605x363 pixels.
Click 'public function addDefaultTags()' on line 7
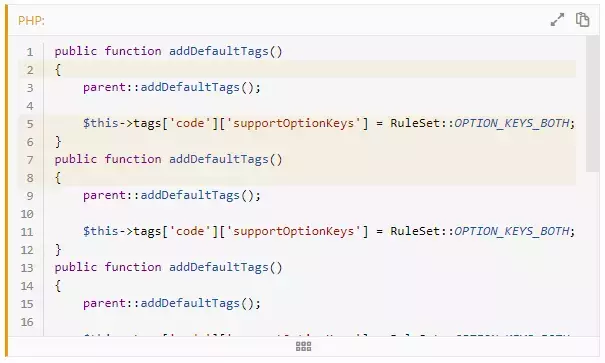[168, 159]
